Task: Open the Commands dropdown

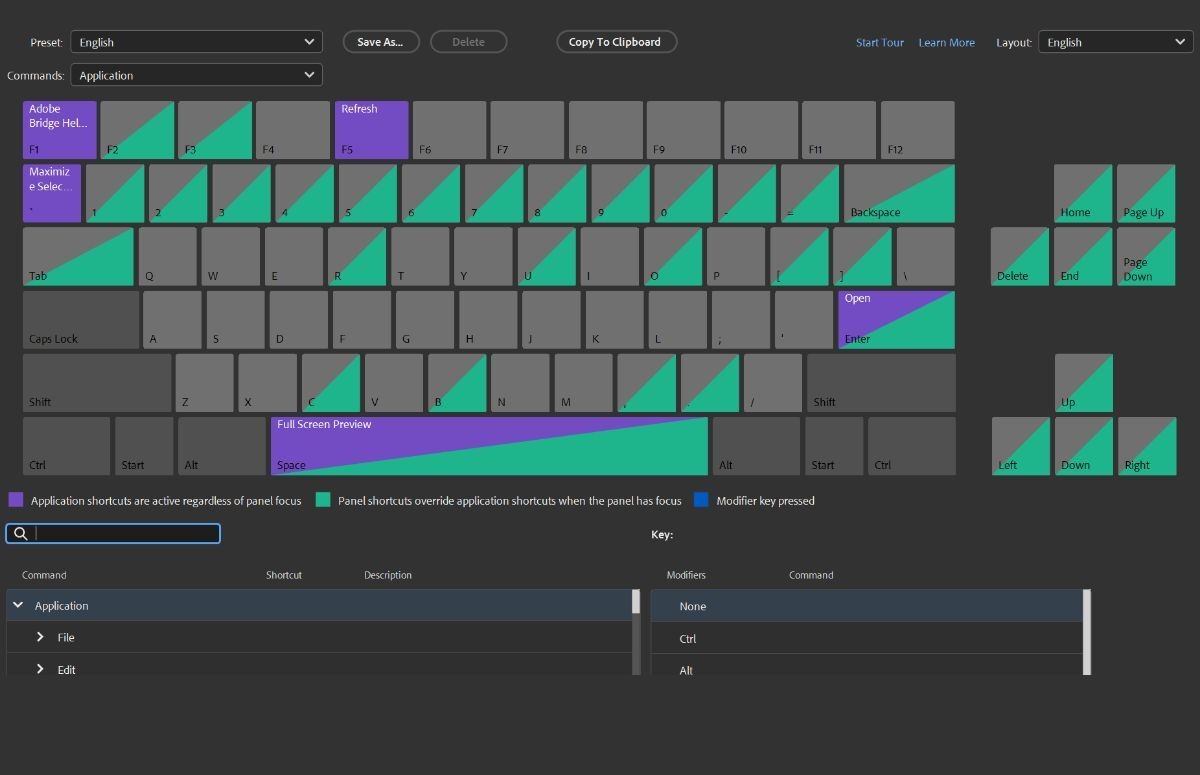Action: 196,74
